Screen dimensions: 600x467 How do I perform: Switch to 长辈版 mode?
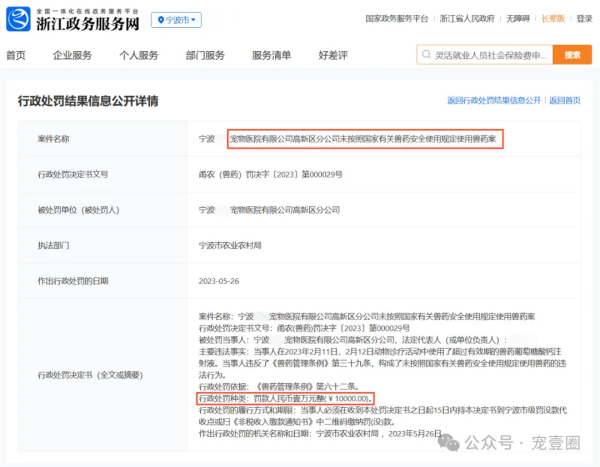[553, 18]
